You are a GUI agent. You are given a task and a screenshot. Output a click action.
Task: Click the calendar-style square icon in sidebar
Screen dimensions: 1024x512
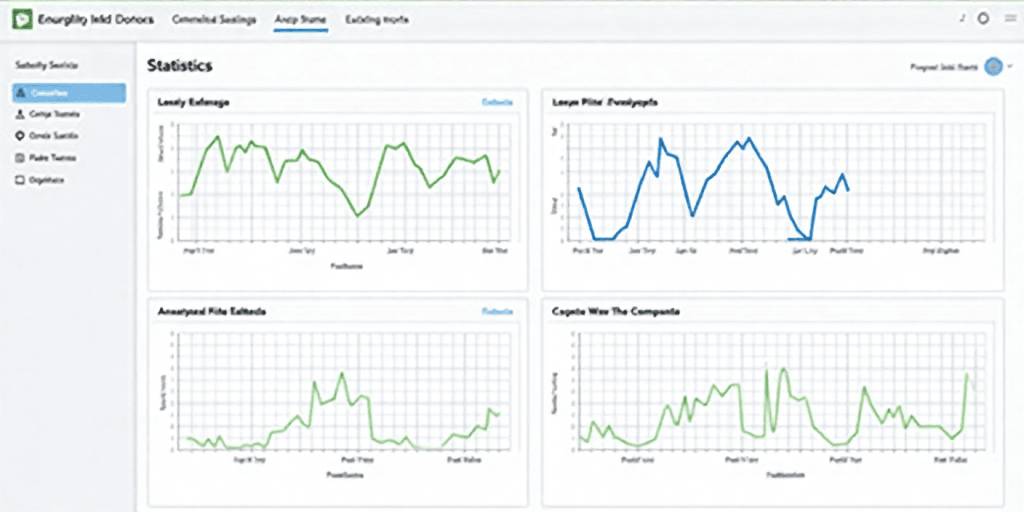pyautogui.click(x=21, y=158)
